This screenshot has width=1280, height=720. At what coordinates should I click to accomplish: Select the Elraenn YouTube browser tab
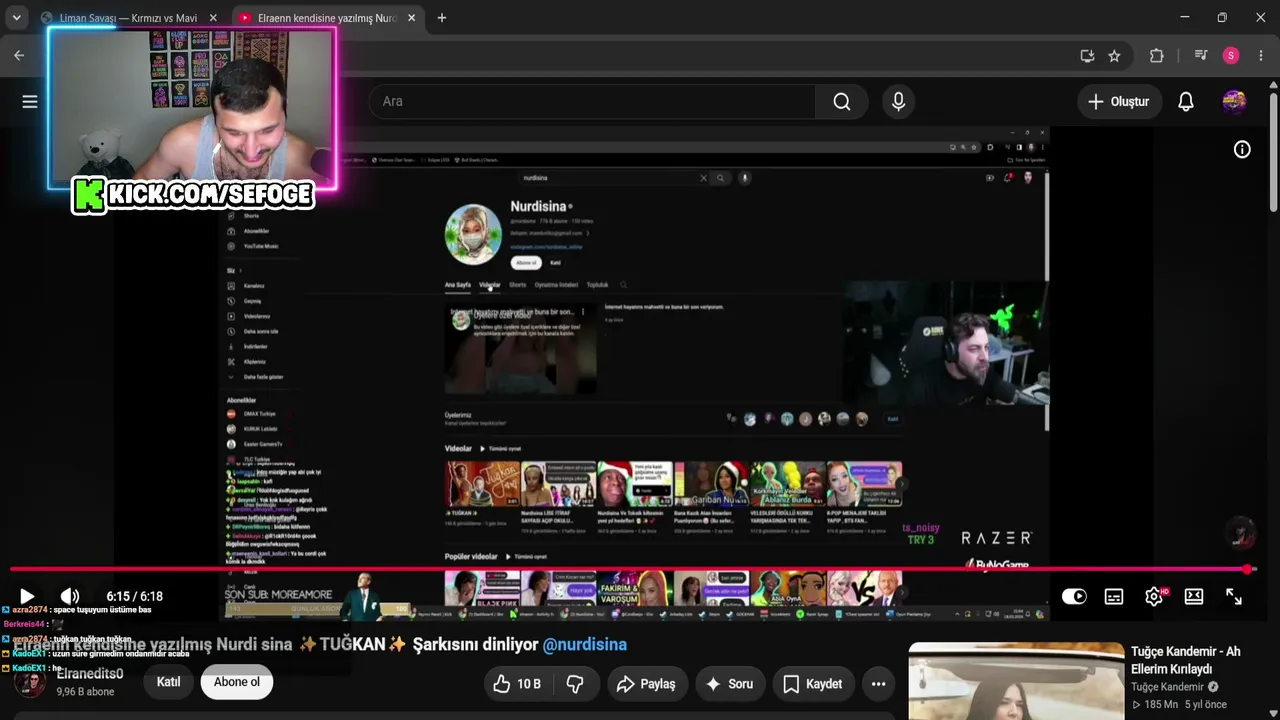tap(327, 18)
